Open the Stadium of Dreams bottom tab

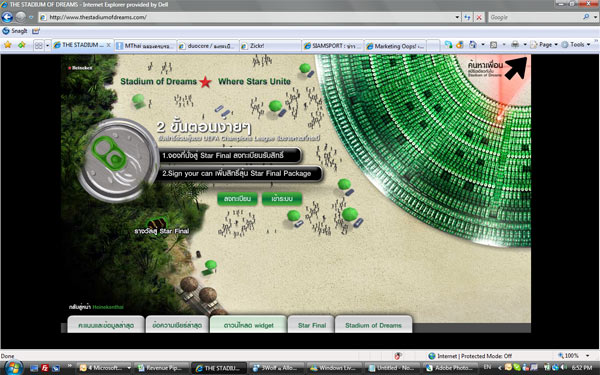(x=373, y=325)
